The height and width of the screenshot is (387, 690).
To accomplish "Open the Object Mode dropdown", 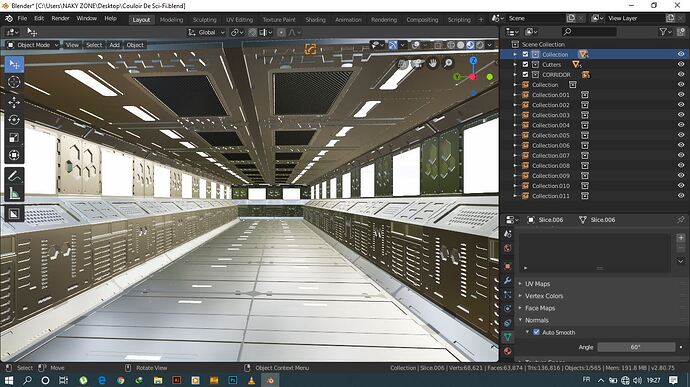I will 33,45.
